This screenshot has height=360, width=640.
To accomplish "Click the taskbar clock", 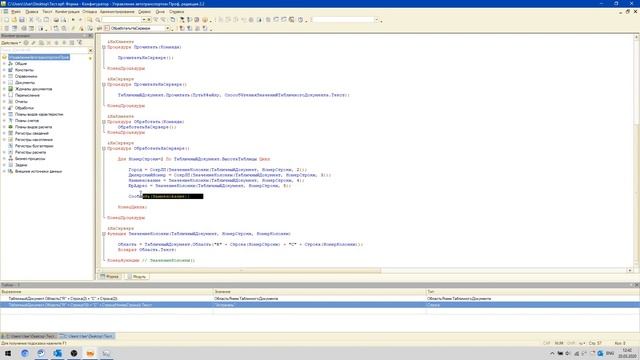I will pyautogui.click(x=628, y=353).
